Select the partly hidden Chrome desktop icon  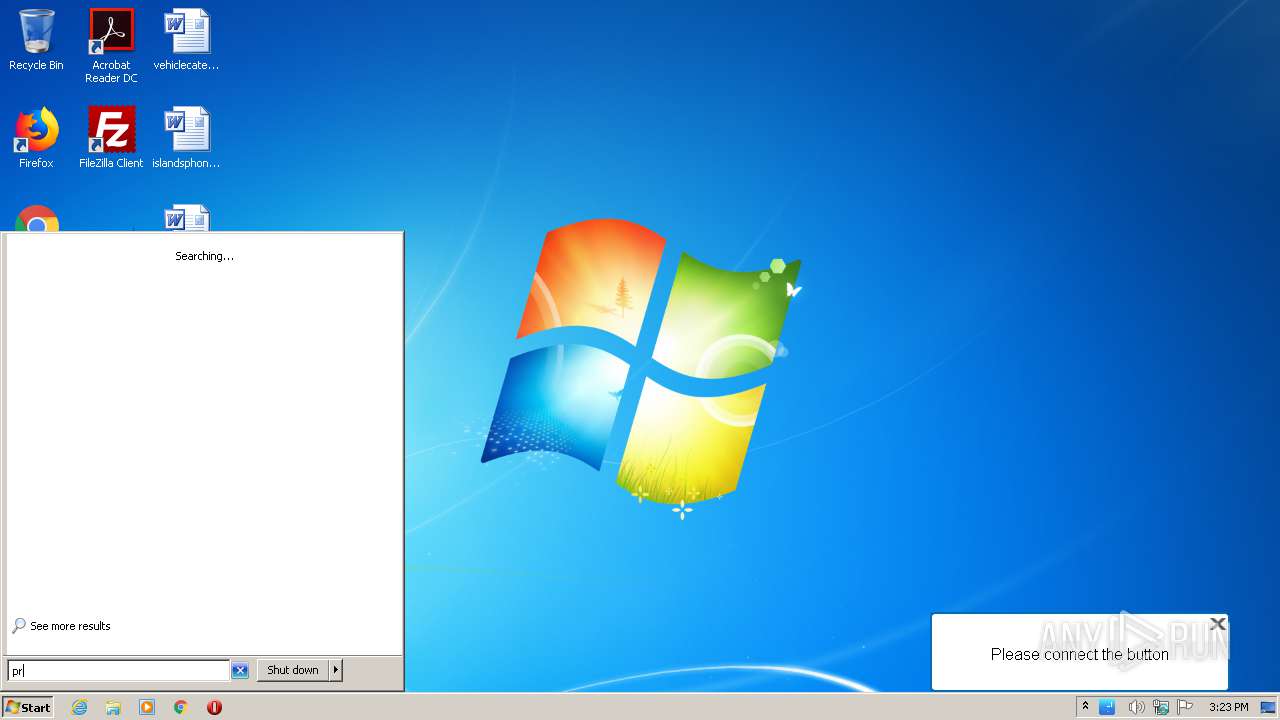coord(37,218)
